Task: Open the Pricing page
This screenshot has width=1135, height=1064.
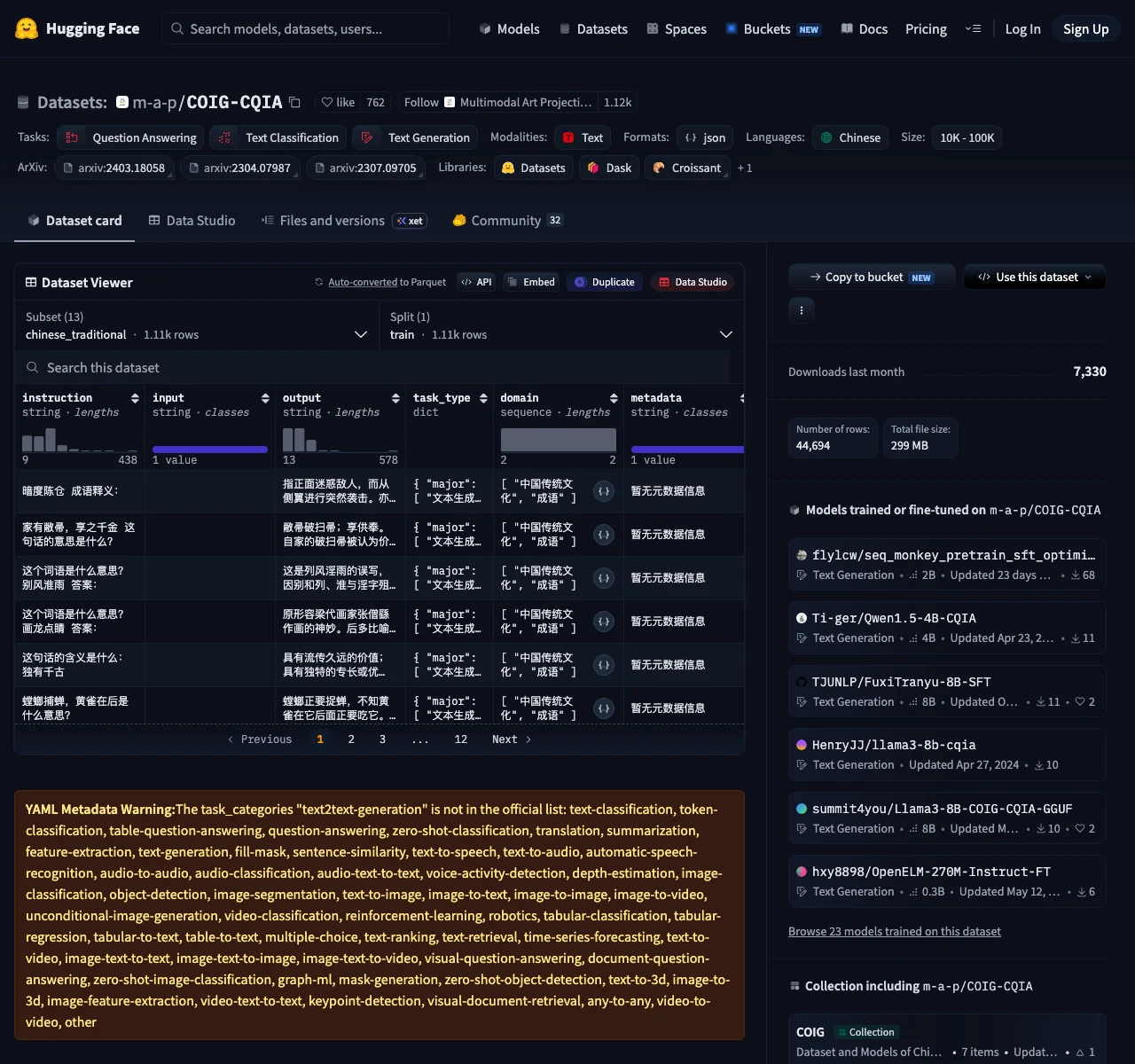Action: coord(926,29)
